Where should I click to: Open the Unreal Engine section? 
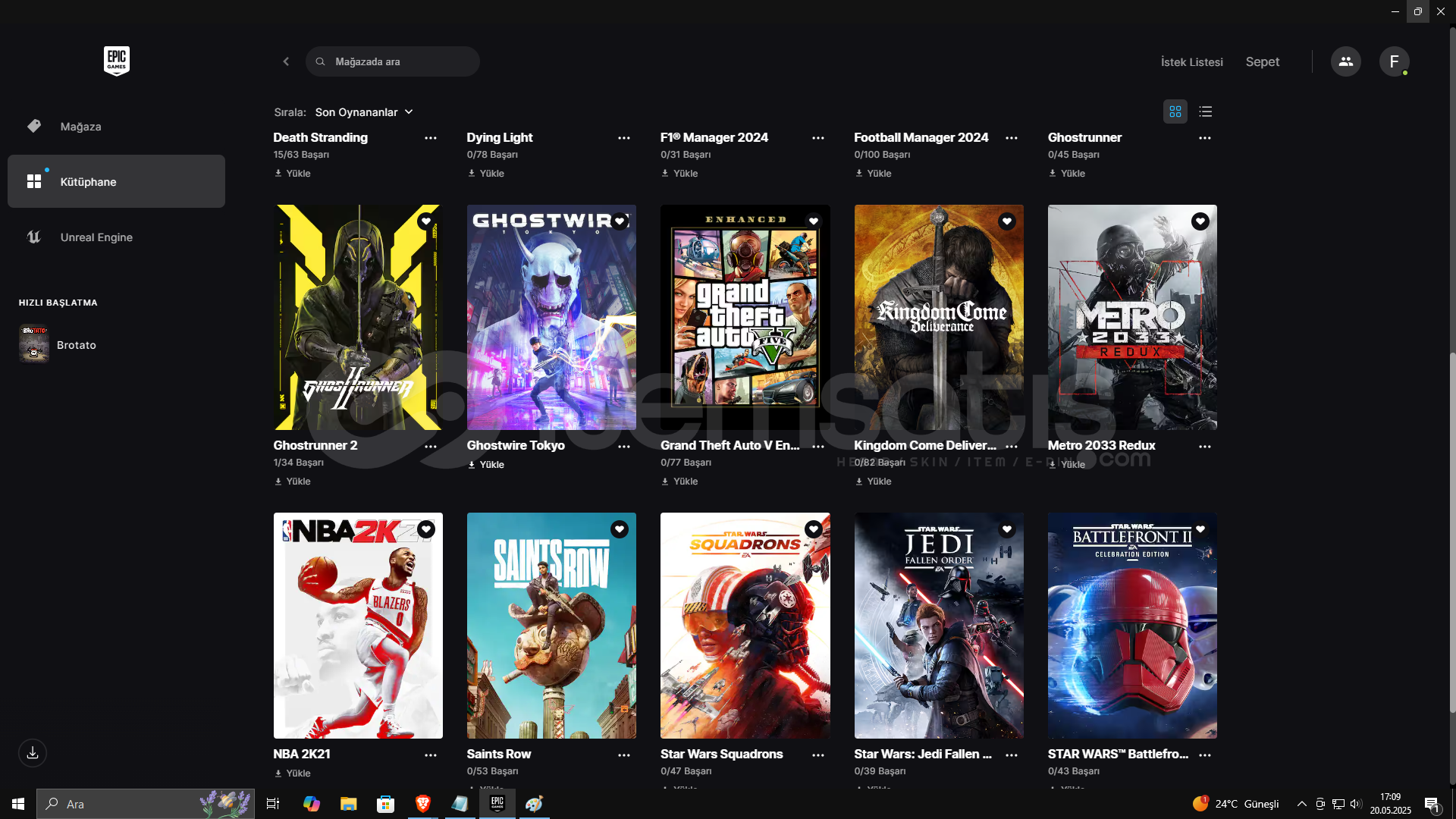click(116, 237)
